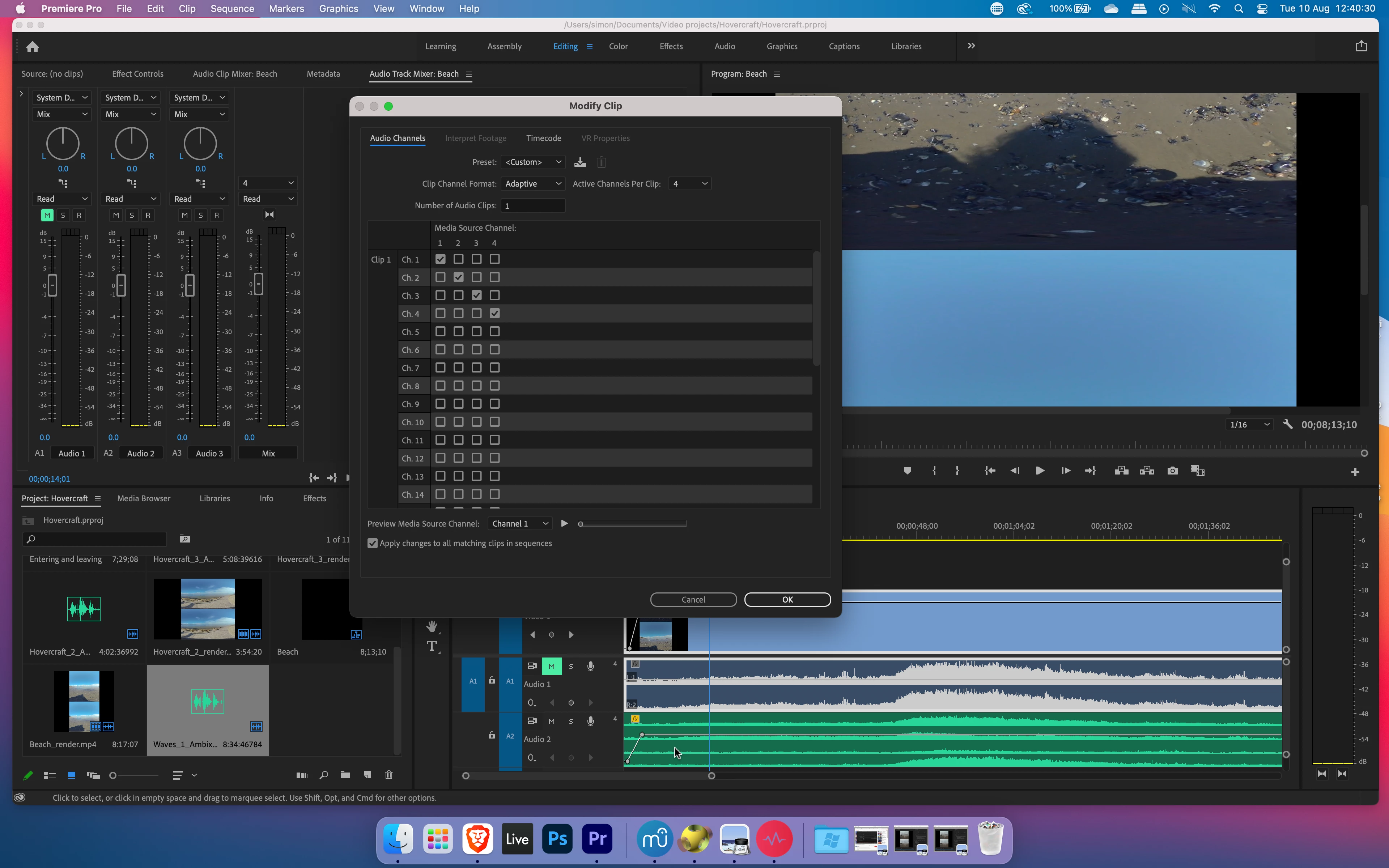Select the Type tool
This screenshot has height=868, width=1389.
pos(432,646)
